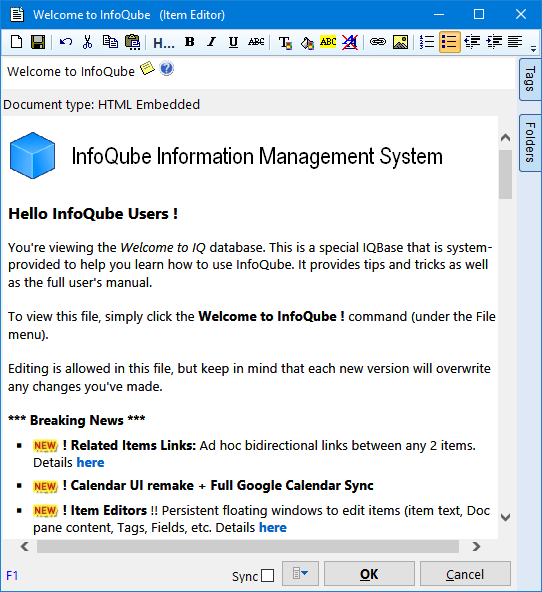Toggle bulleted list formatting

click(x=450, y=42)
